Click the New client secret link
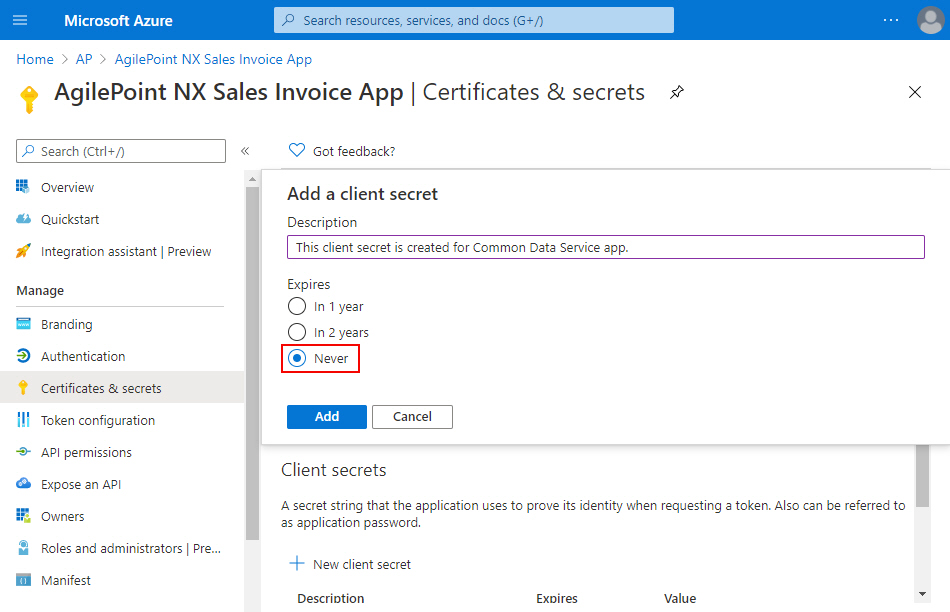The image size is (950, 612). [362, 564]
